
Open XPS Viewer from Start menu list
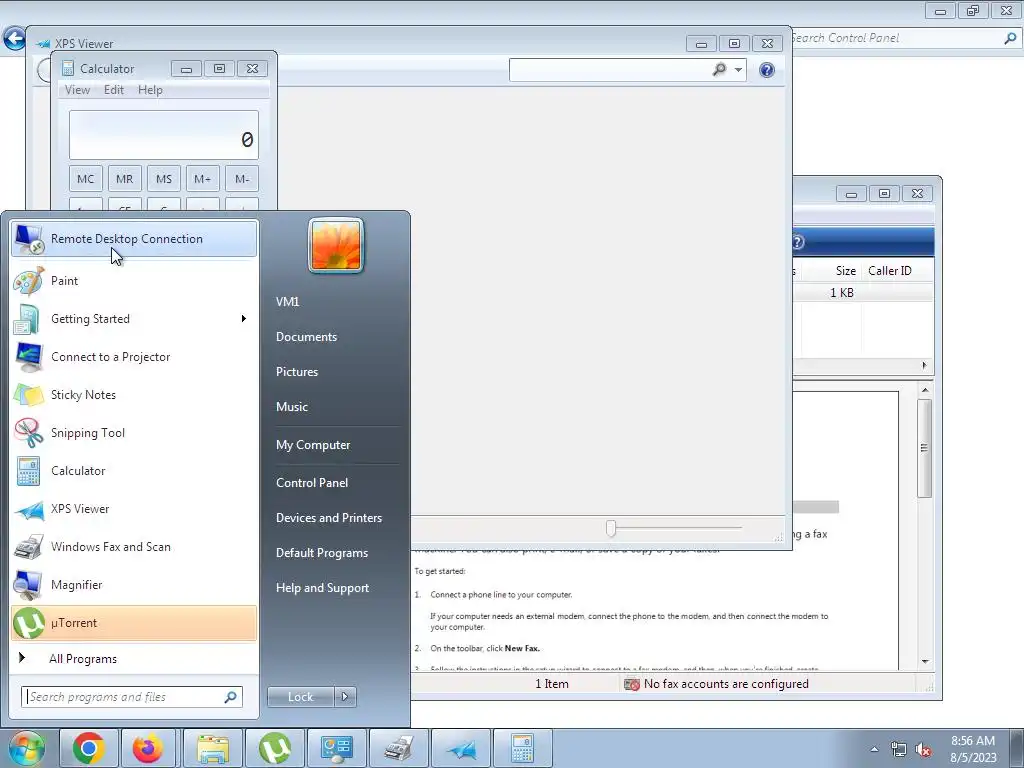134,509
